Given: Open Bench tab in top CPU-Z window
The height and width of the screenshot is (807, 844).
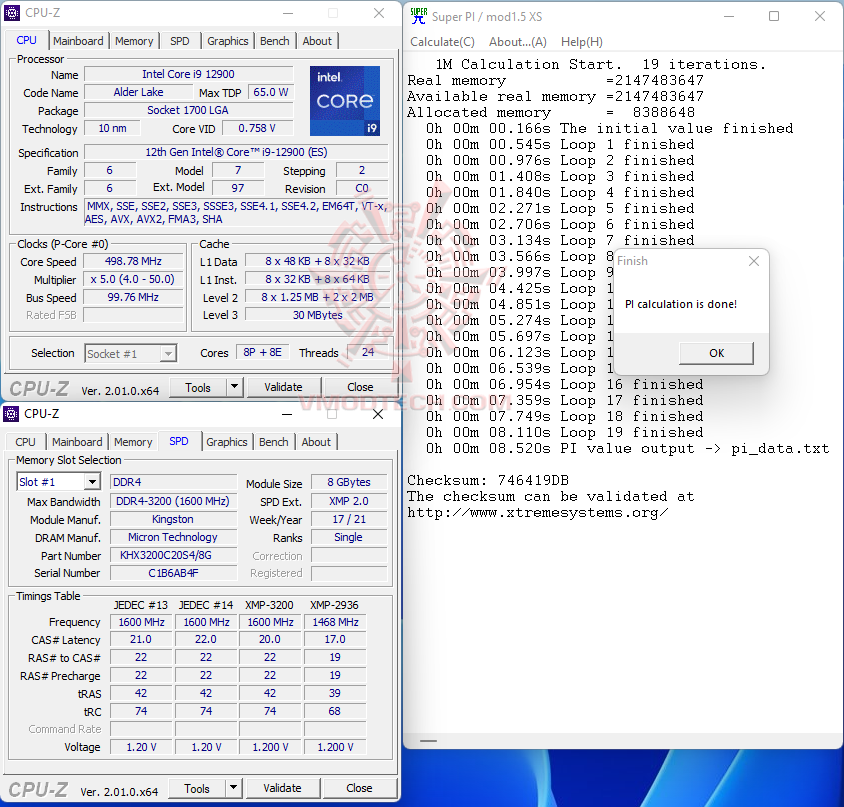Looking at the screenshot, I should tap(275, 41).
